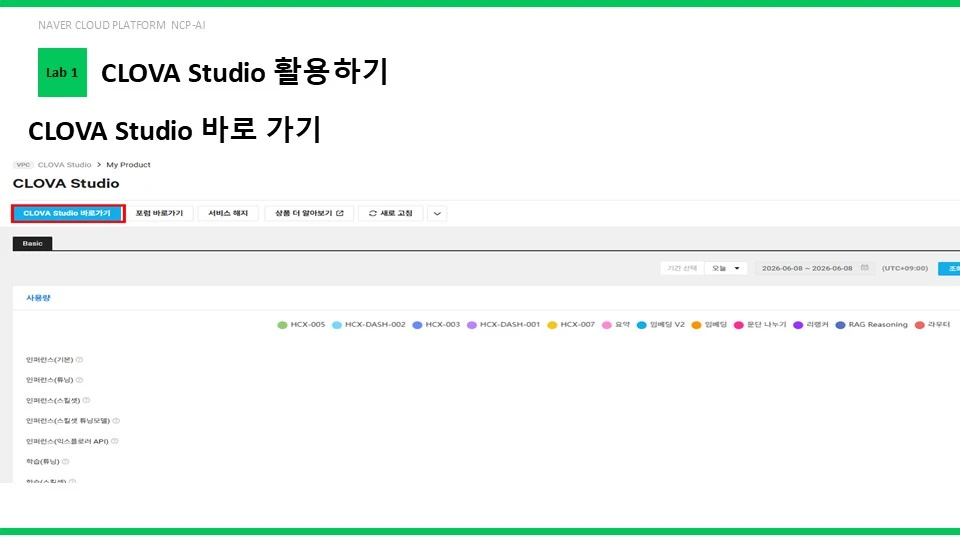The height and width of the screenshot is (540, 960).
Task: Click the 인퍼런스(기본) row label
Action: [50, 360]
